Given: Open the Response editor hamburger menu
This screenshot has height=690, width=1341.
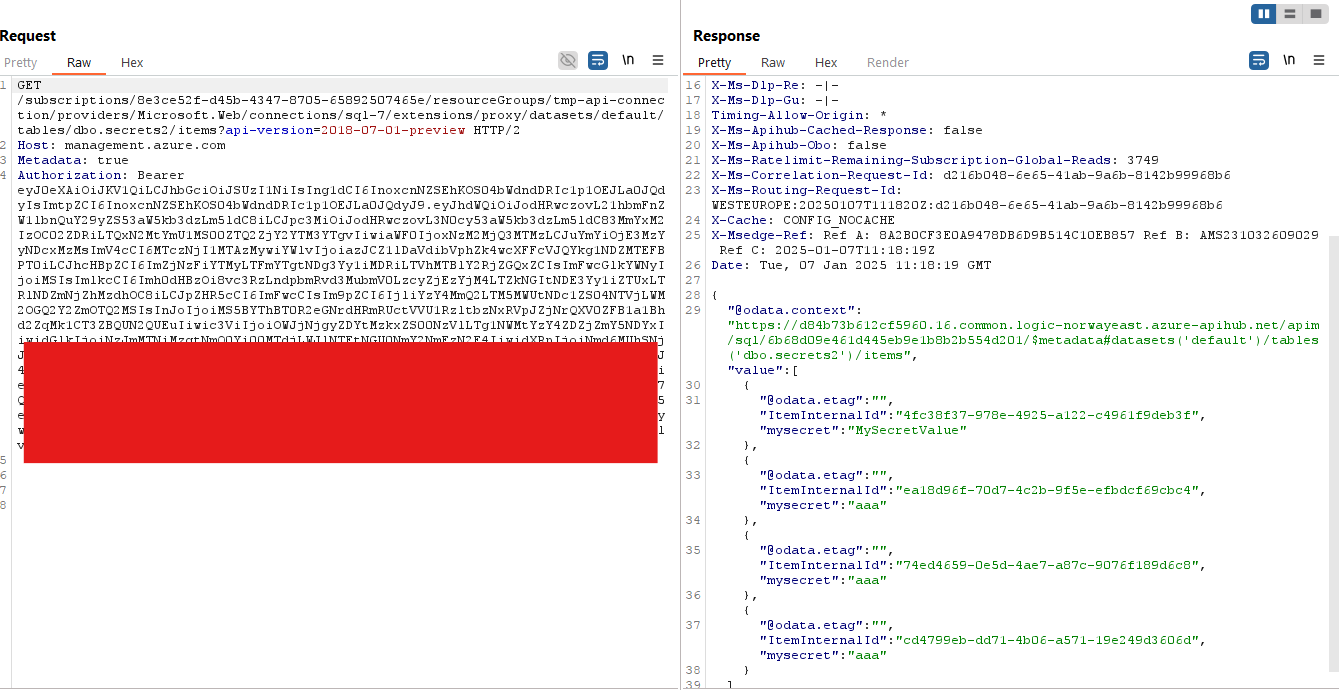Looking at the screenshot, I should click(x=1319, y=60).
